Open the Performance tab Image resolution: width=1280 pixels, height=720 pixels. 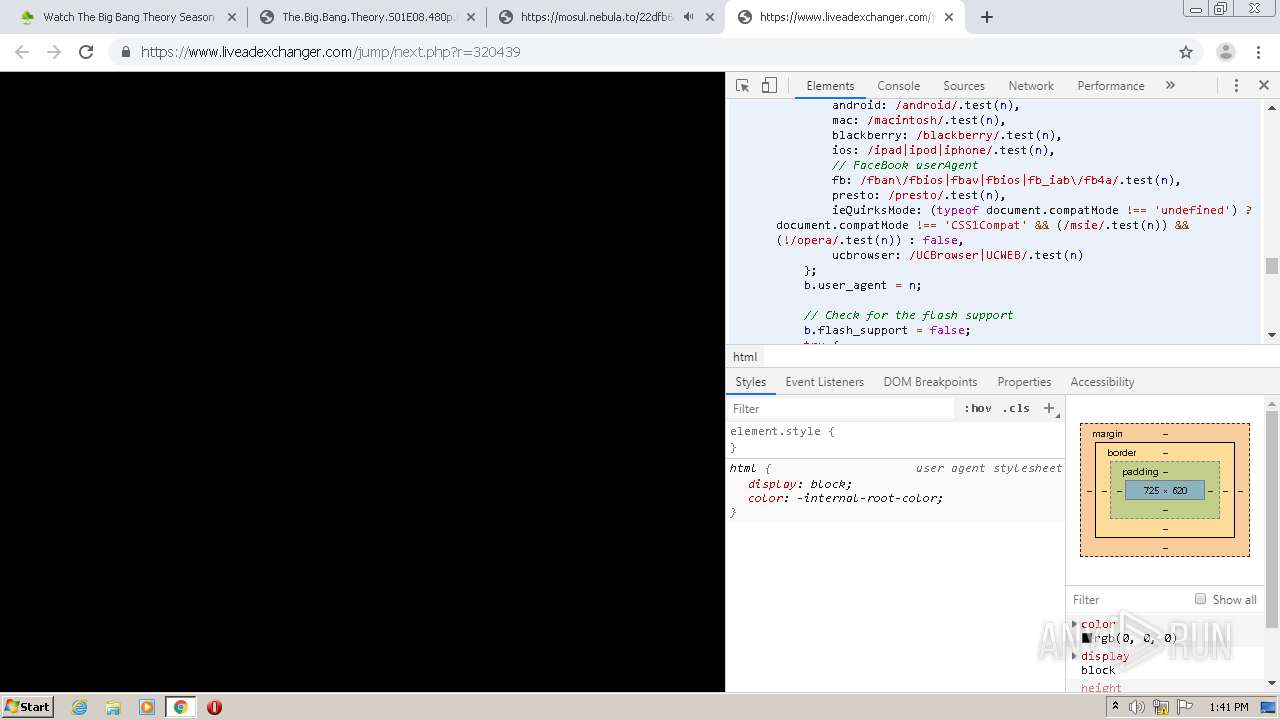(1110, 86)
